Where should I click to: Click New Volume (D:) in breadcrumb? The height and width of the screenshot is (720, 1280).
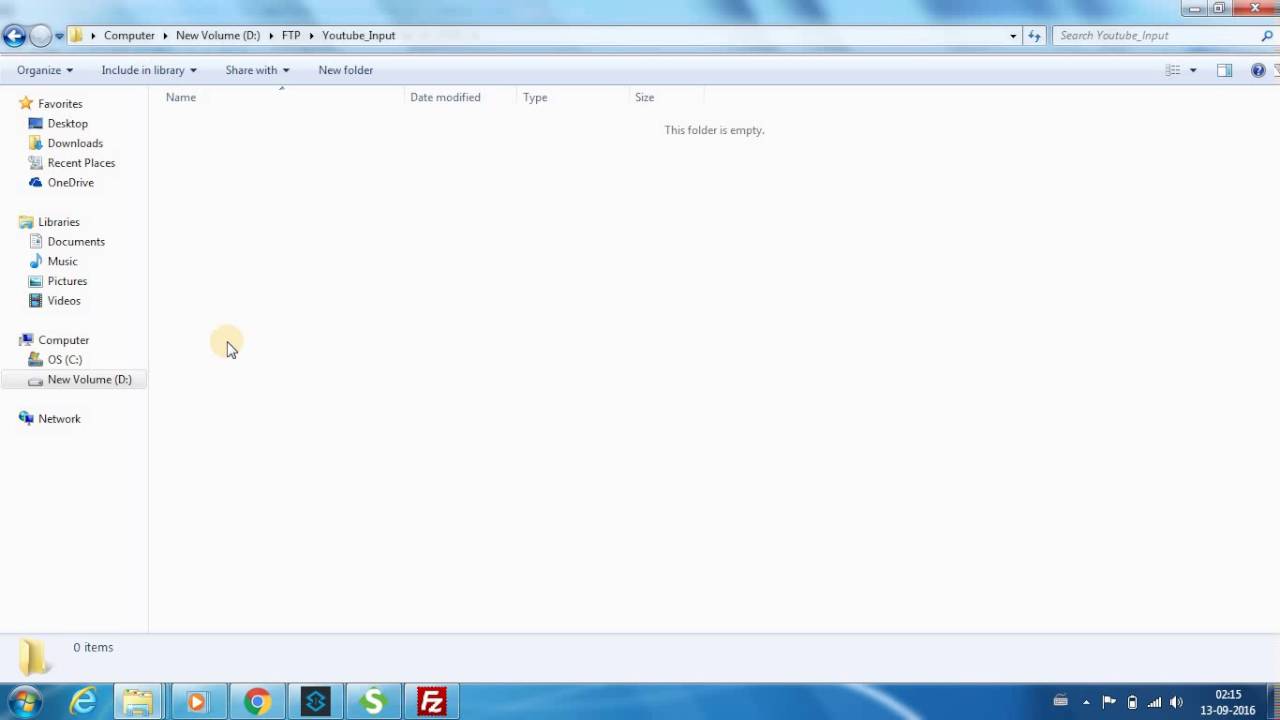(218, 36)
